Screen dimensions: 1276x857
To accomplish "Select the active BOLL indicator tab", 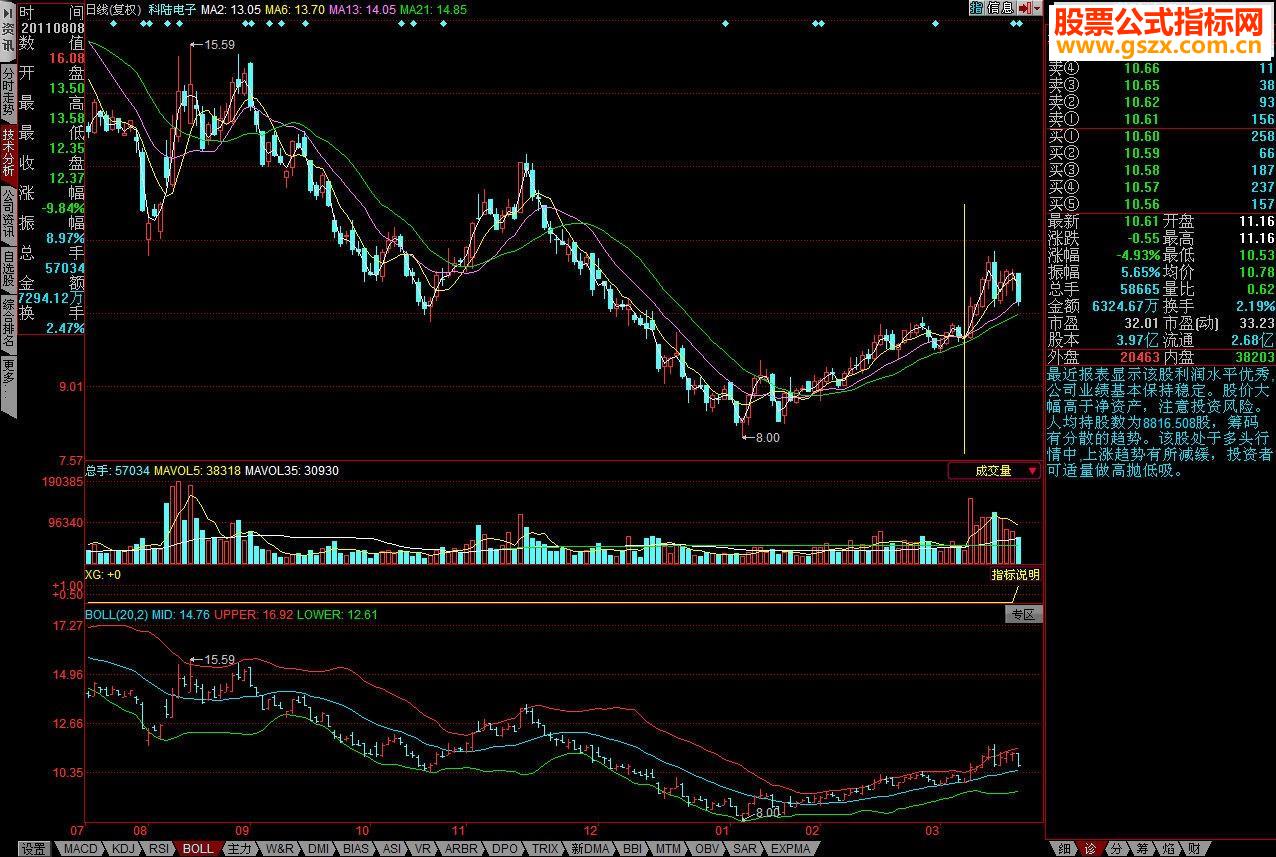I will click(x=197, y=849).
